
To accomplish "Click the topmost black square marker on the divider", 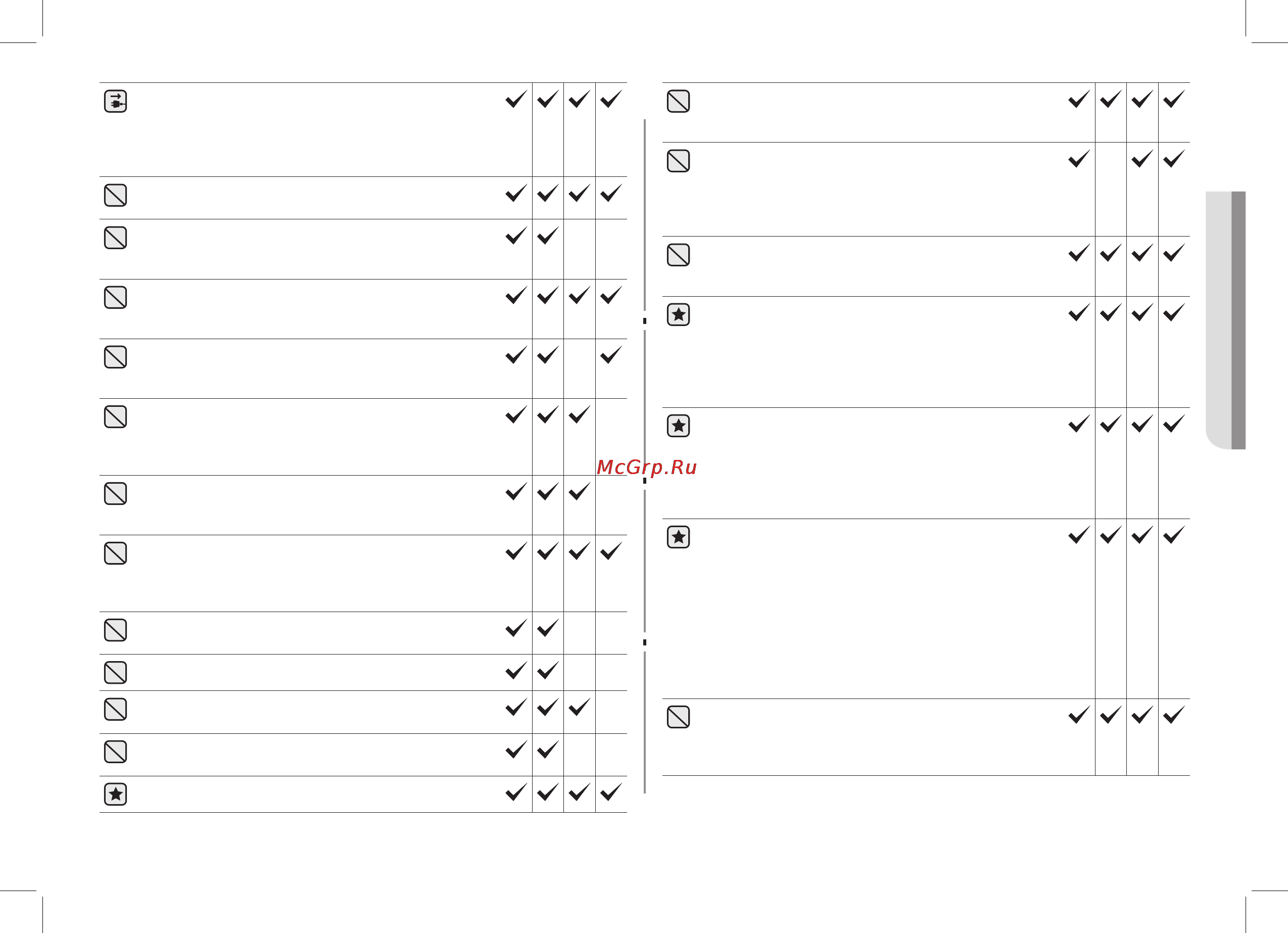I will coord(645,321).
